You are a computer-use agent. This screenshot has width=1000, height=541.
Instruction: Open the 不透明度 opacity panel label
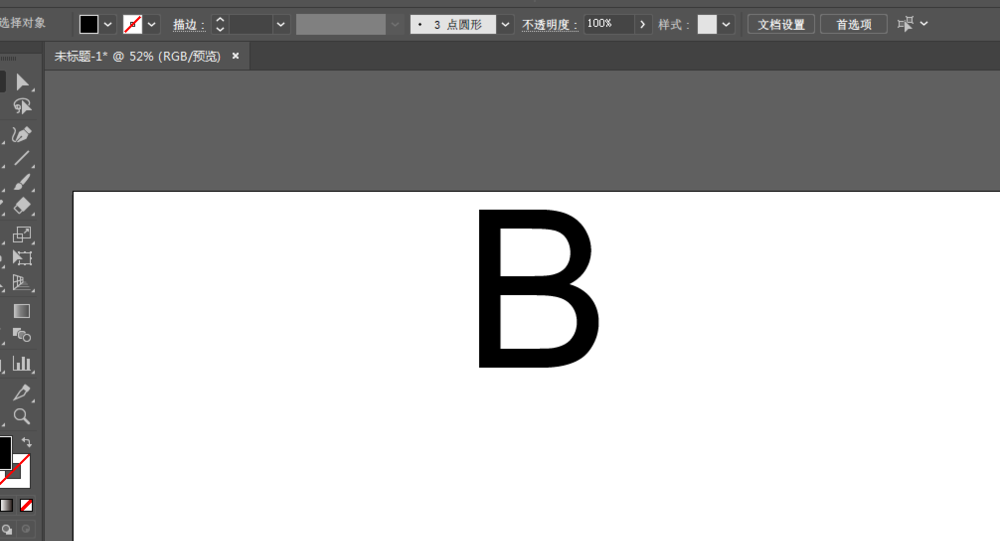[550, 25]
